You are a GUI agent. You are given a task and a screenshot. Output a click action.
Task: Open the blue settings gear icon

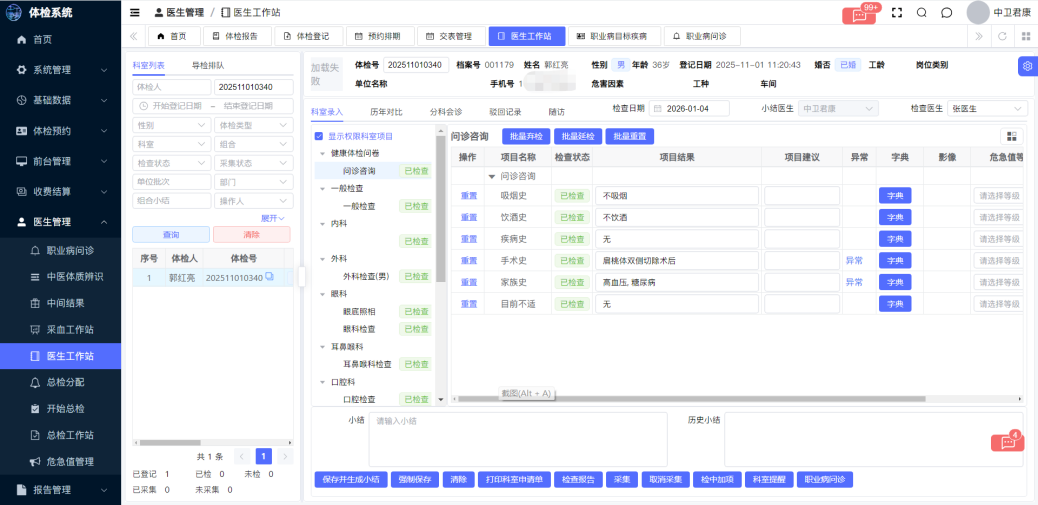tap(1027, 66)
